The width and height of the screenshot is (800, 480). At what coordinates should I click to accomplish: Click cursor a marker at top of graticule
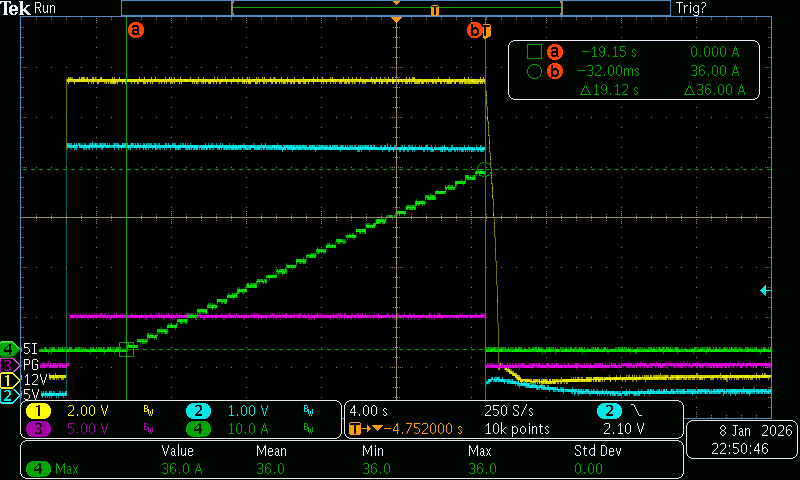click(x=135, y=30)
